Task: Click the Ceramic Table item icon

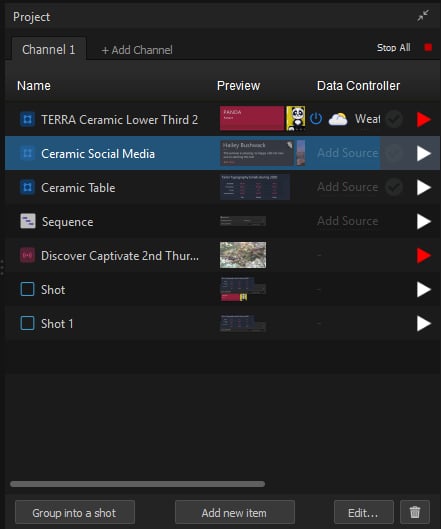Action: pos(27,187)
